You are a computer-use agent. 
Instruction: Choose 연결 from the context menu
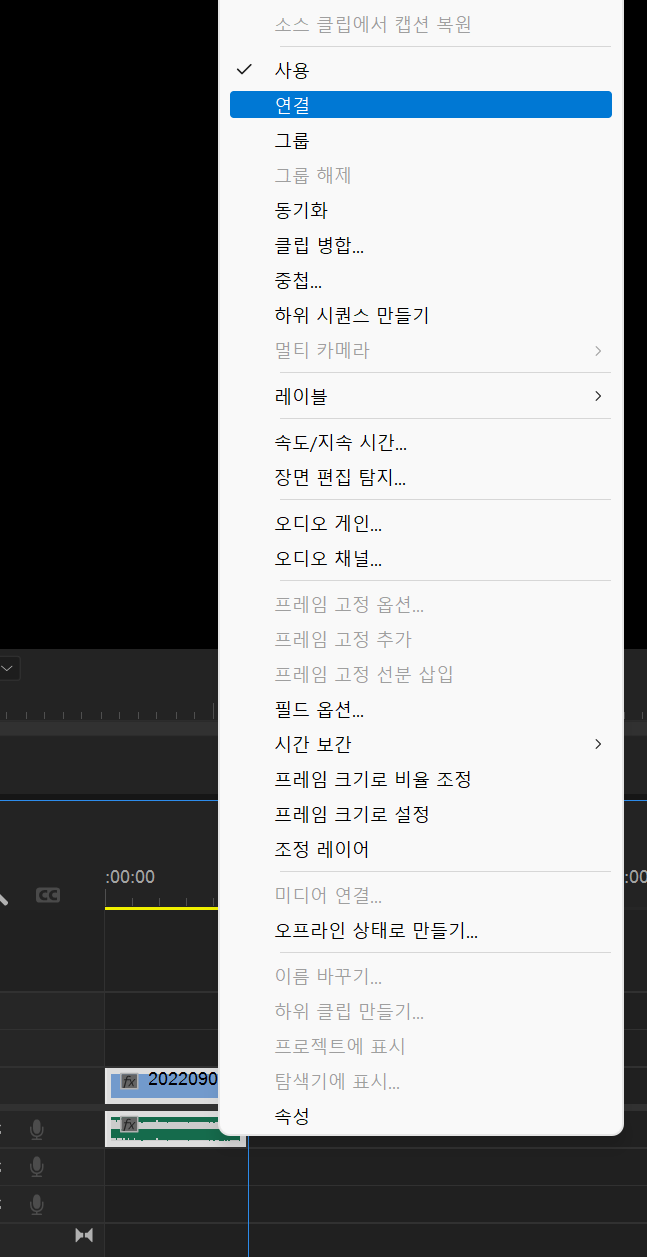tap(420, 105)
